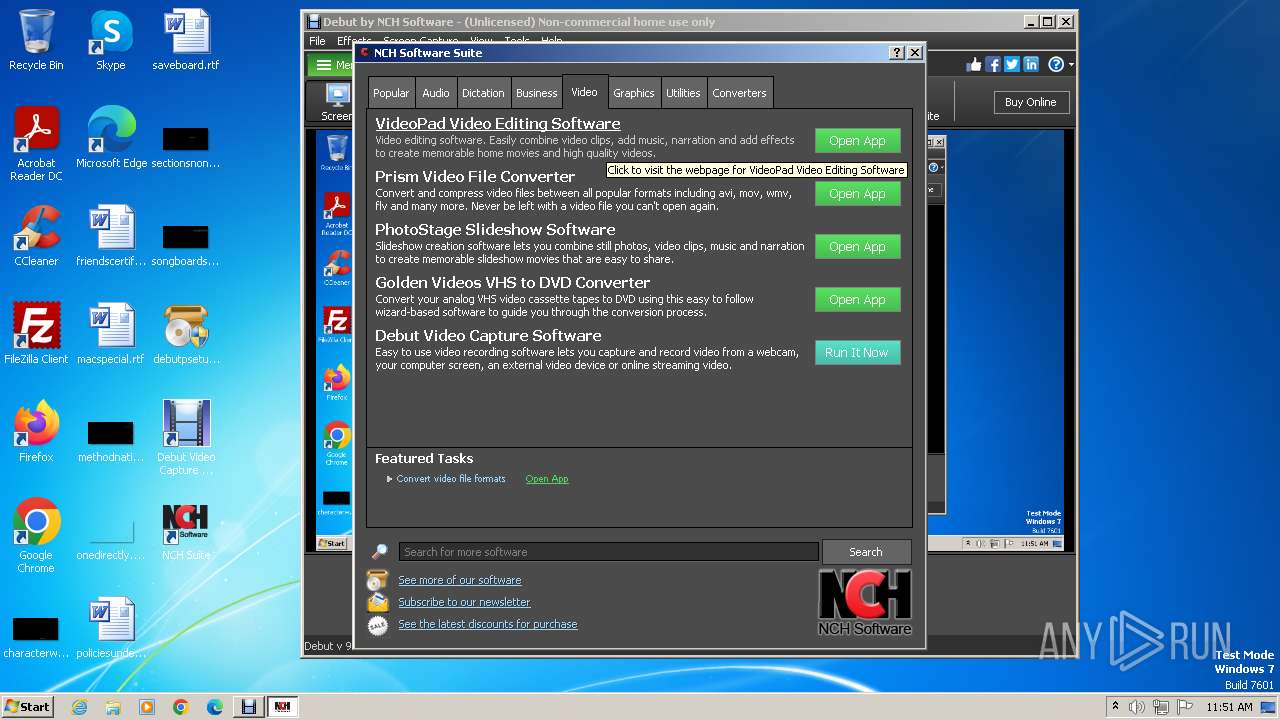Select the Skype desktop shortcut
The image size is (1280, 720).
point(110,41)
